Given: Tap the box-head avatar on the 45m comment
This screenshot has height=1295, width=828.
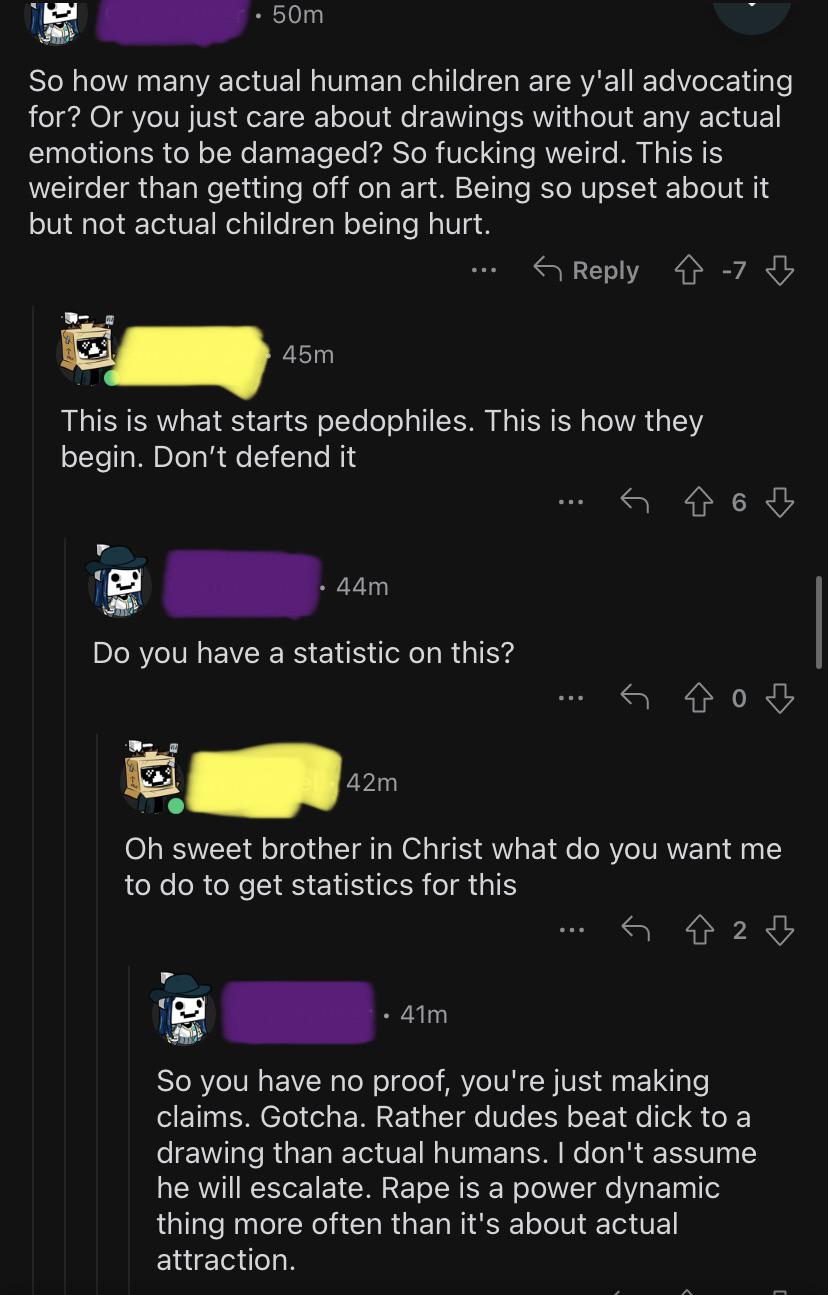Looking at the screenshot, I should (x=89, y=350).
